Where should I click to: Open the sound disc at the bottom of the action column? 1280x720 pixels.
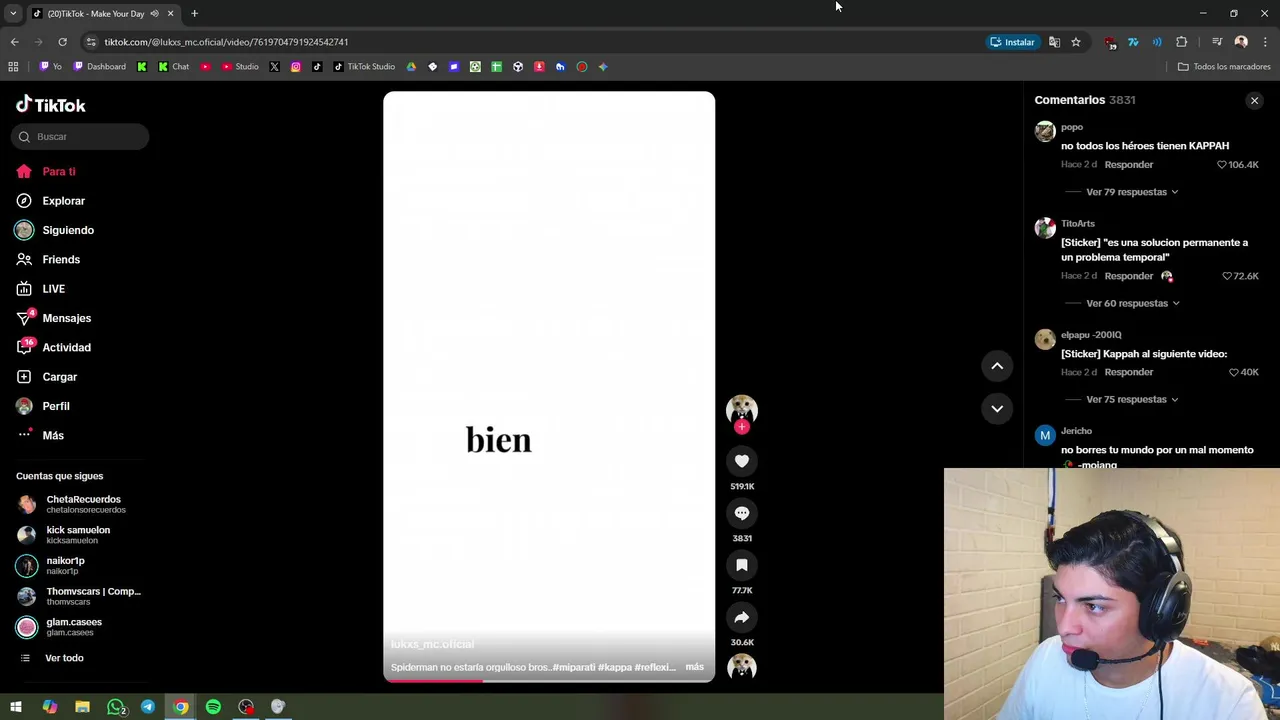[742, 667]
